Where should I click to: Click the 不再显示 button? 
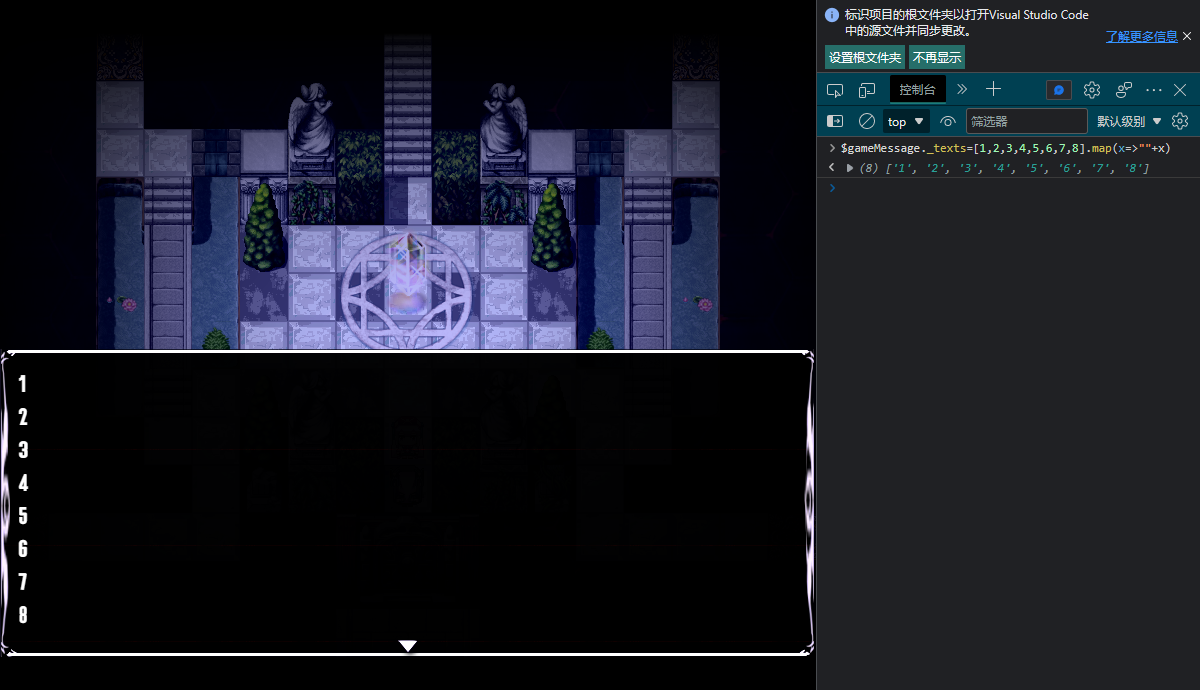(x=937, y=57)
